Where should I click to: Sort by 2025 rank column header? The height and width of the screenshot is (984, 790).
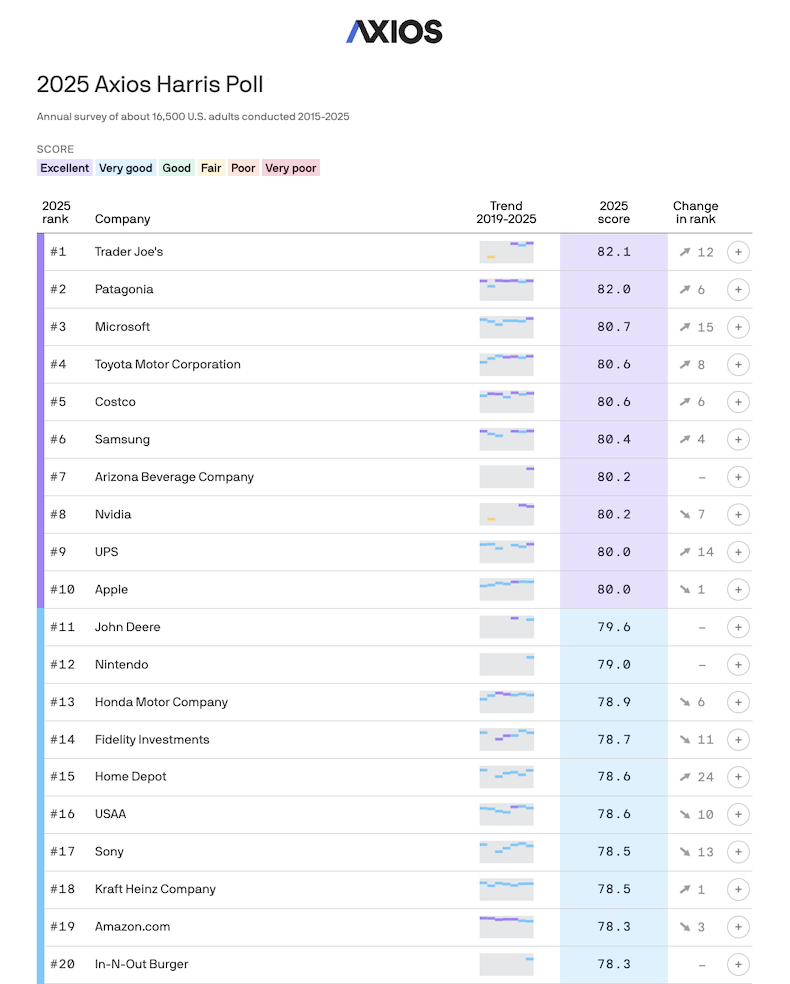(x=56, y=212)
